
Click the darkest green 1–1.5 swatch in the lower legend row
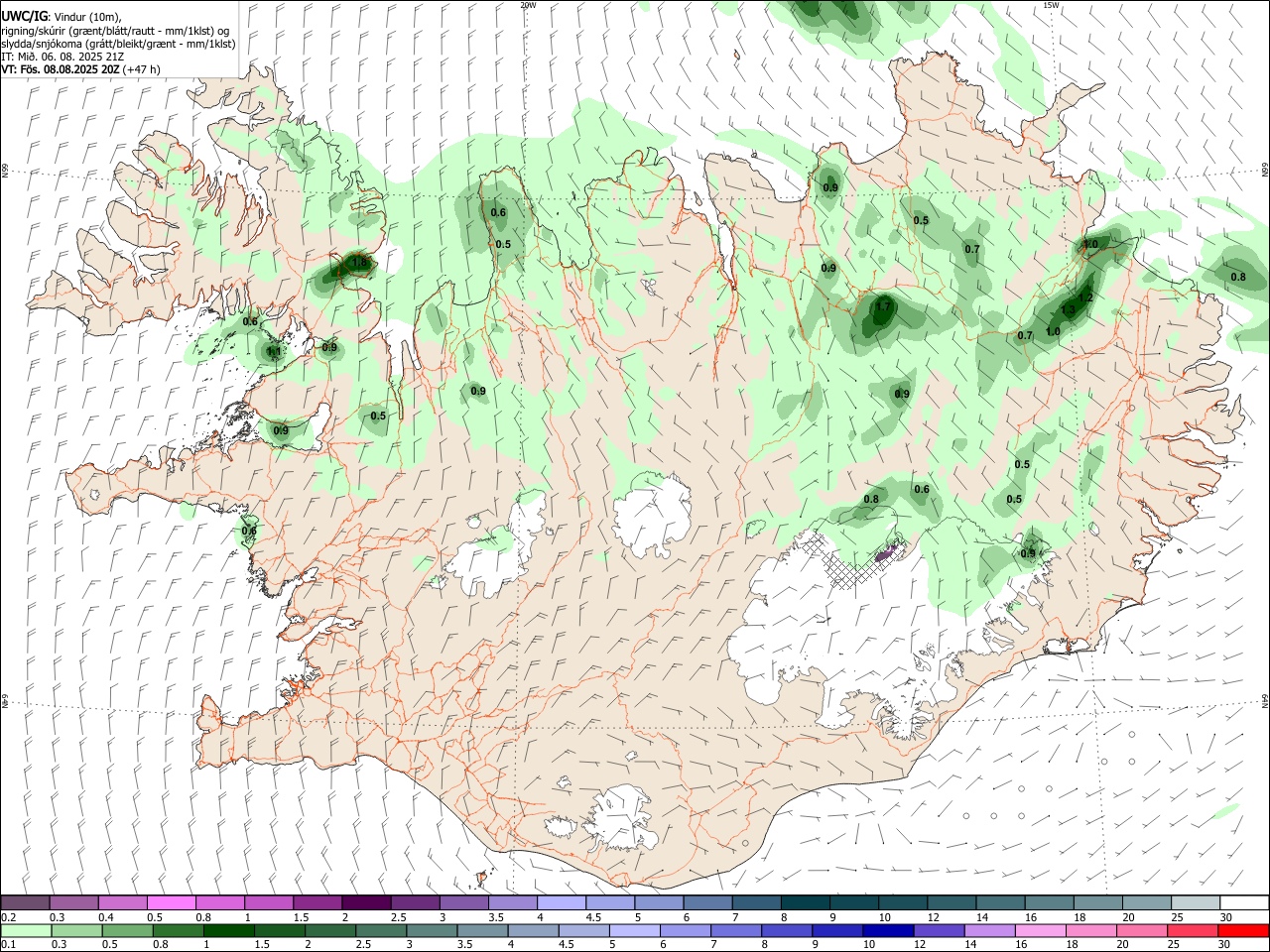pos(228,930)
